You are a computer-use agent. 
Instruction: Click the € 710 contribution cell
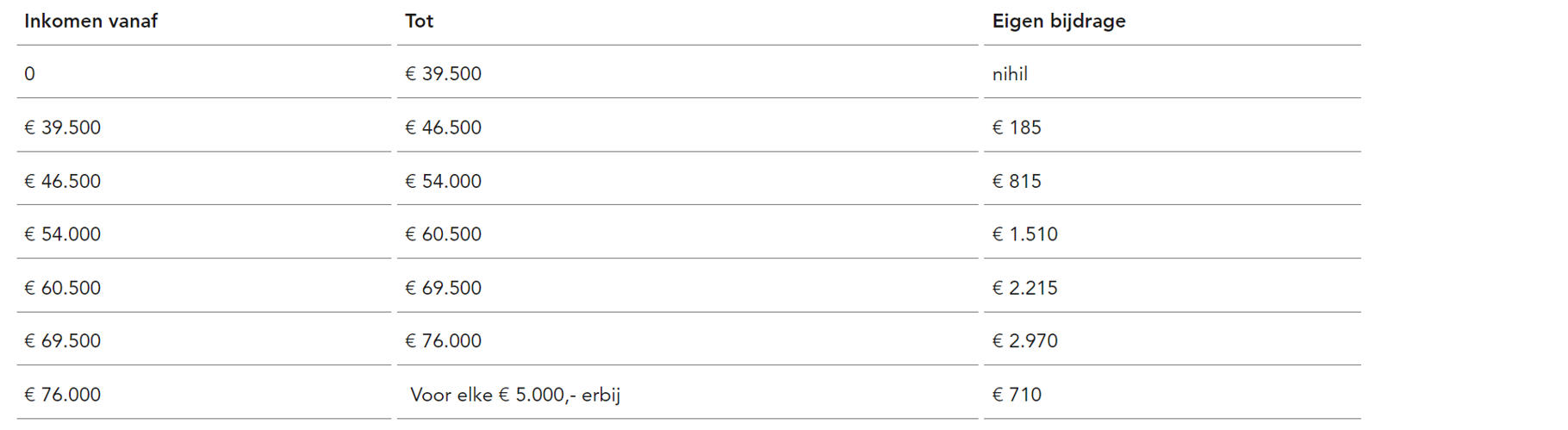tap(1017, 395)
